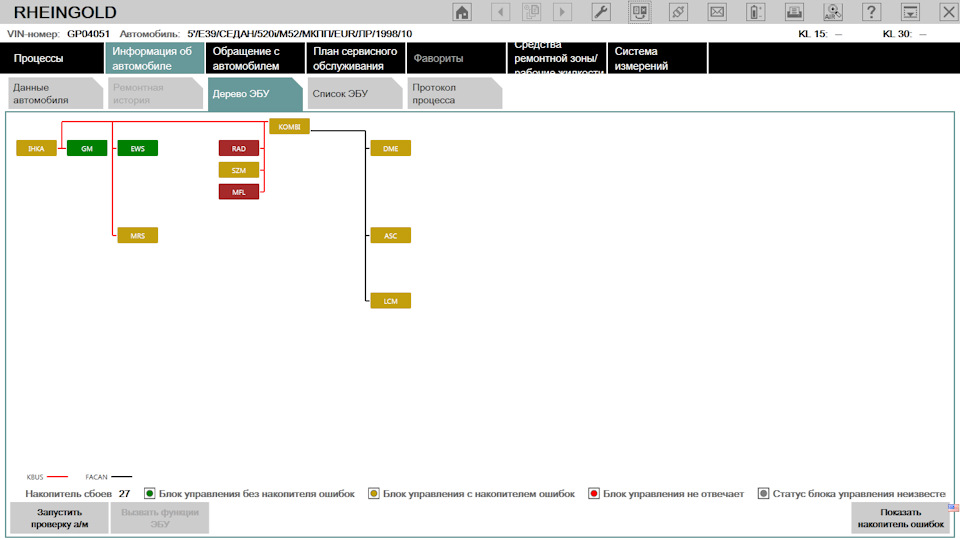The height and width of the screenshot is (540, 960).
Task: Open the wrench settings icon
Action: coord(601,12)
